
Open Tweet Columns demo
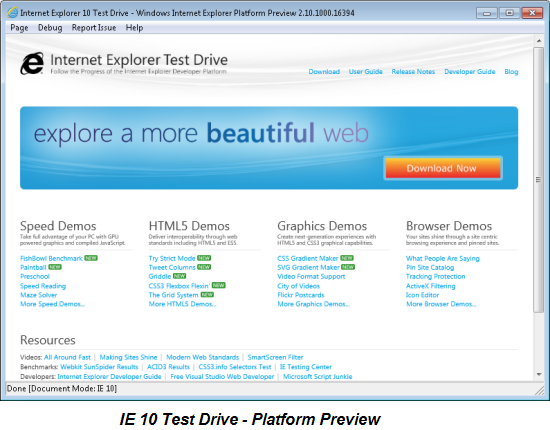pyautogui.click(x=172, y=268)
